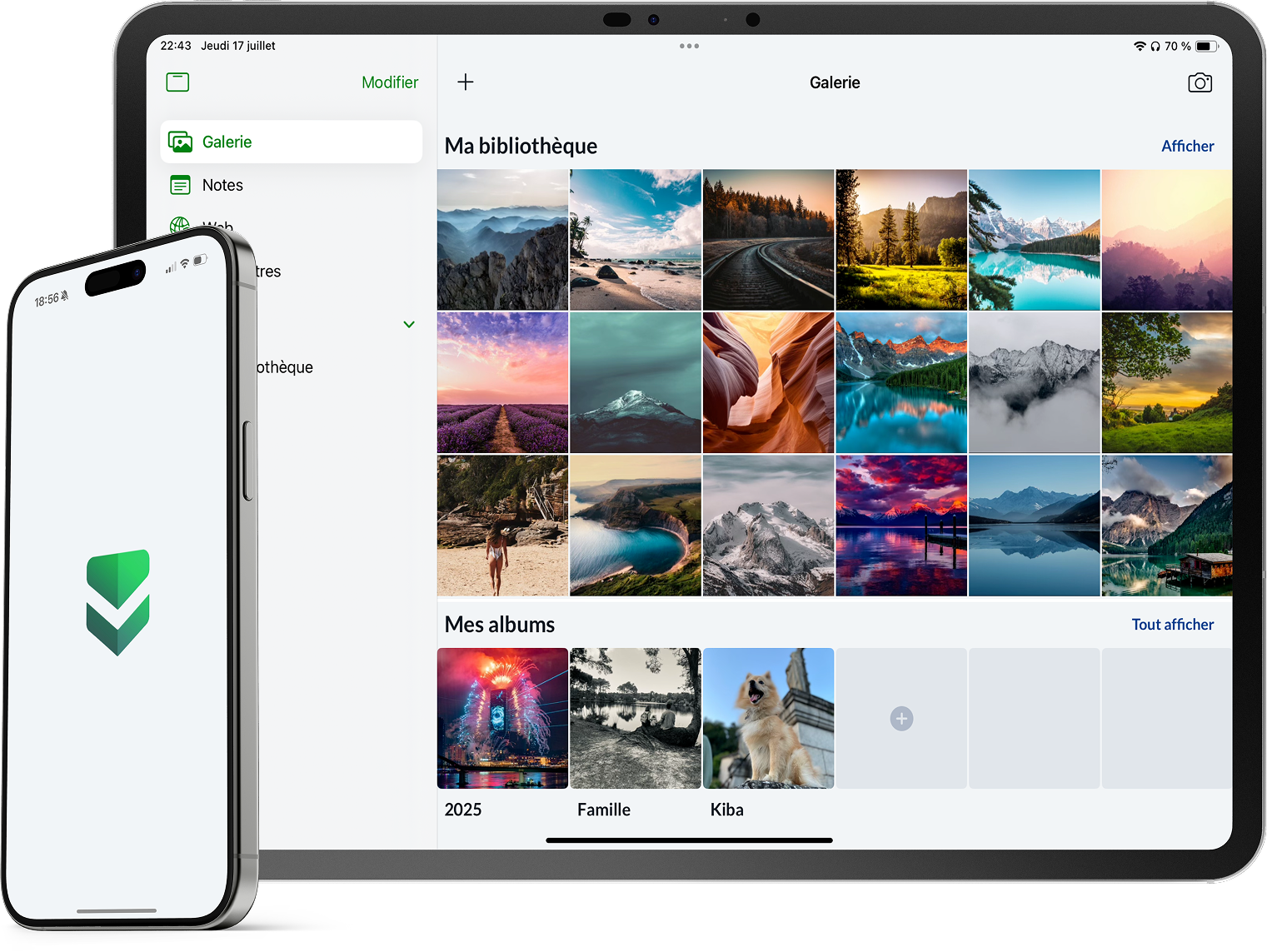This screenshot has width=1267, height=952.
Task: Click the '70 %' battery percentage
Action: (x=1178, y=47)
